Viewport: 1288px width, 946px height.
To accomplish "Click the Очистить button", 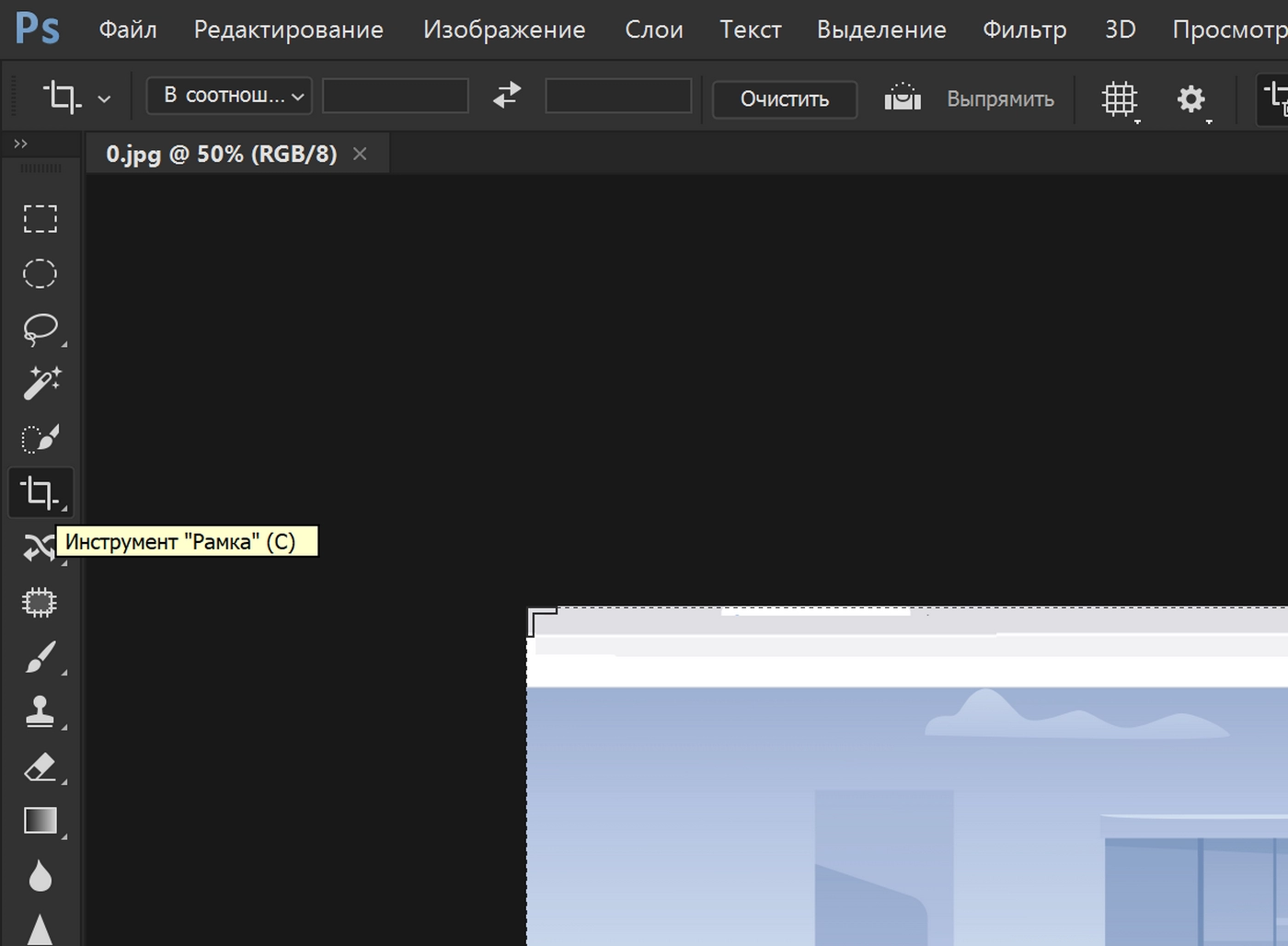I will coord(785,99).
